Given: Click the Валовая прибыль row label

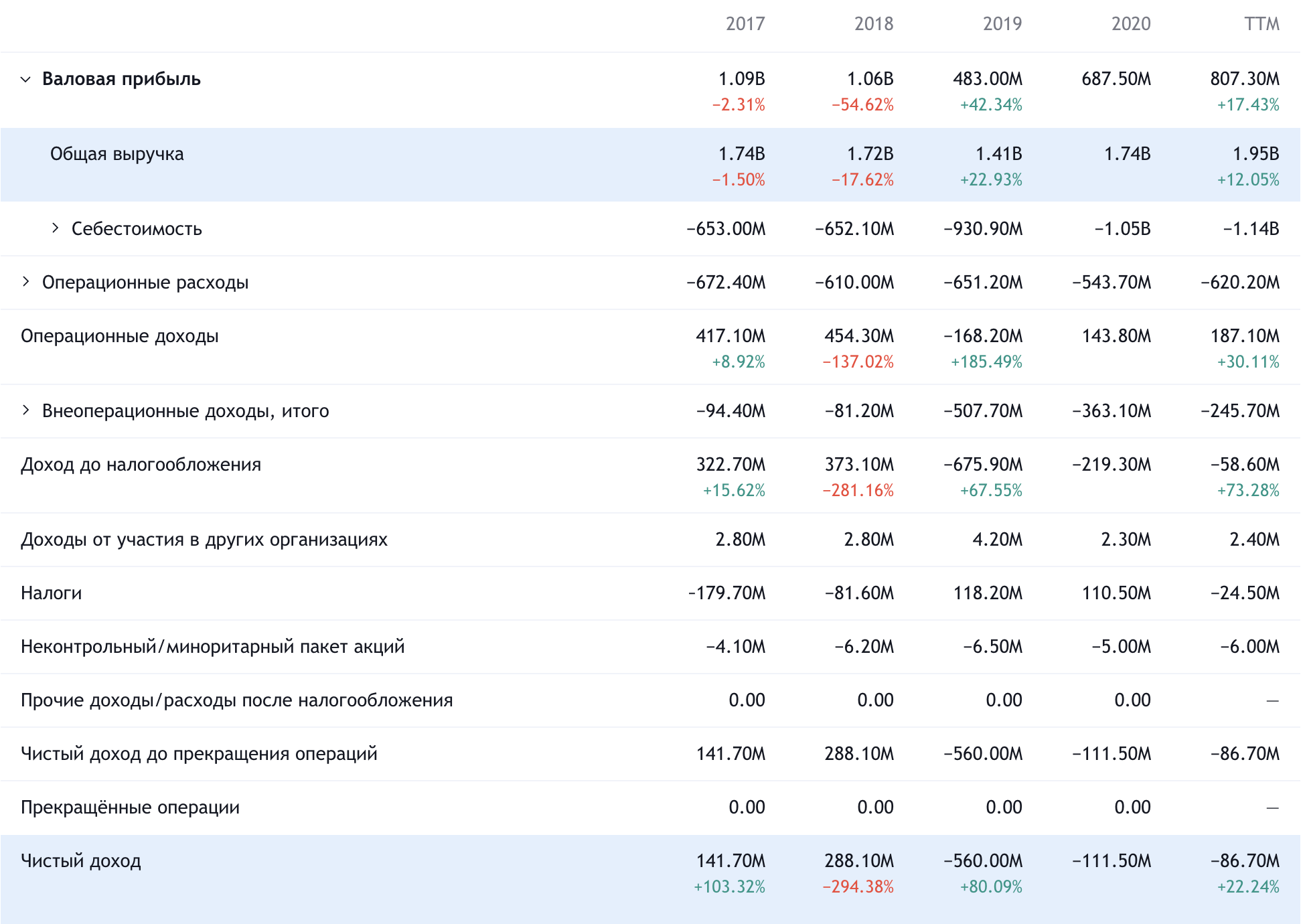Looking at the screenshot, I should (x=121, y=79).
